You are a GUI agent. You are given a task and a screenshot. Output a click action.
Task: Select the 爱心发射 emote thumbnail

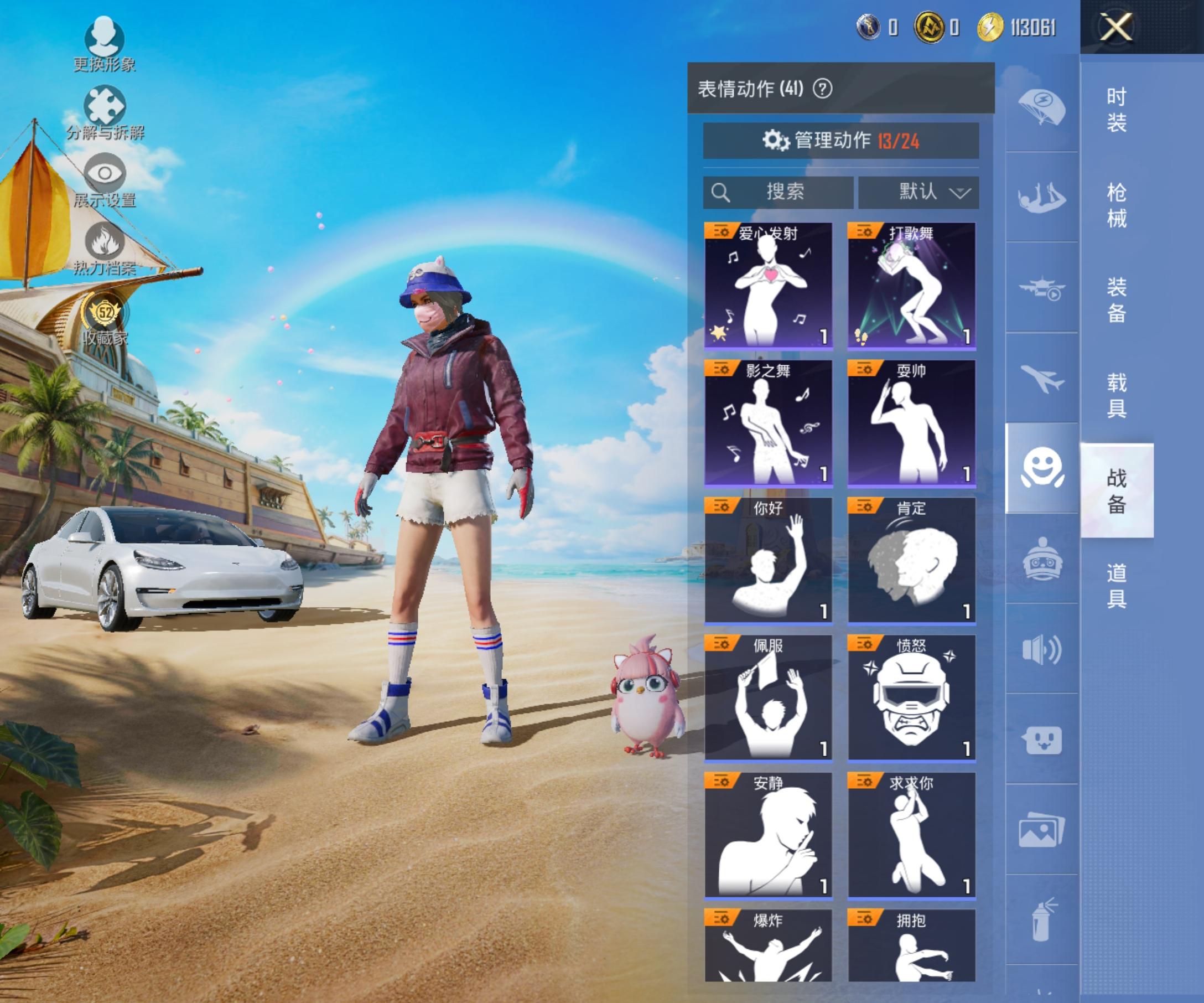coord(768,286)
